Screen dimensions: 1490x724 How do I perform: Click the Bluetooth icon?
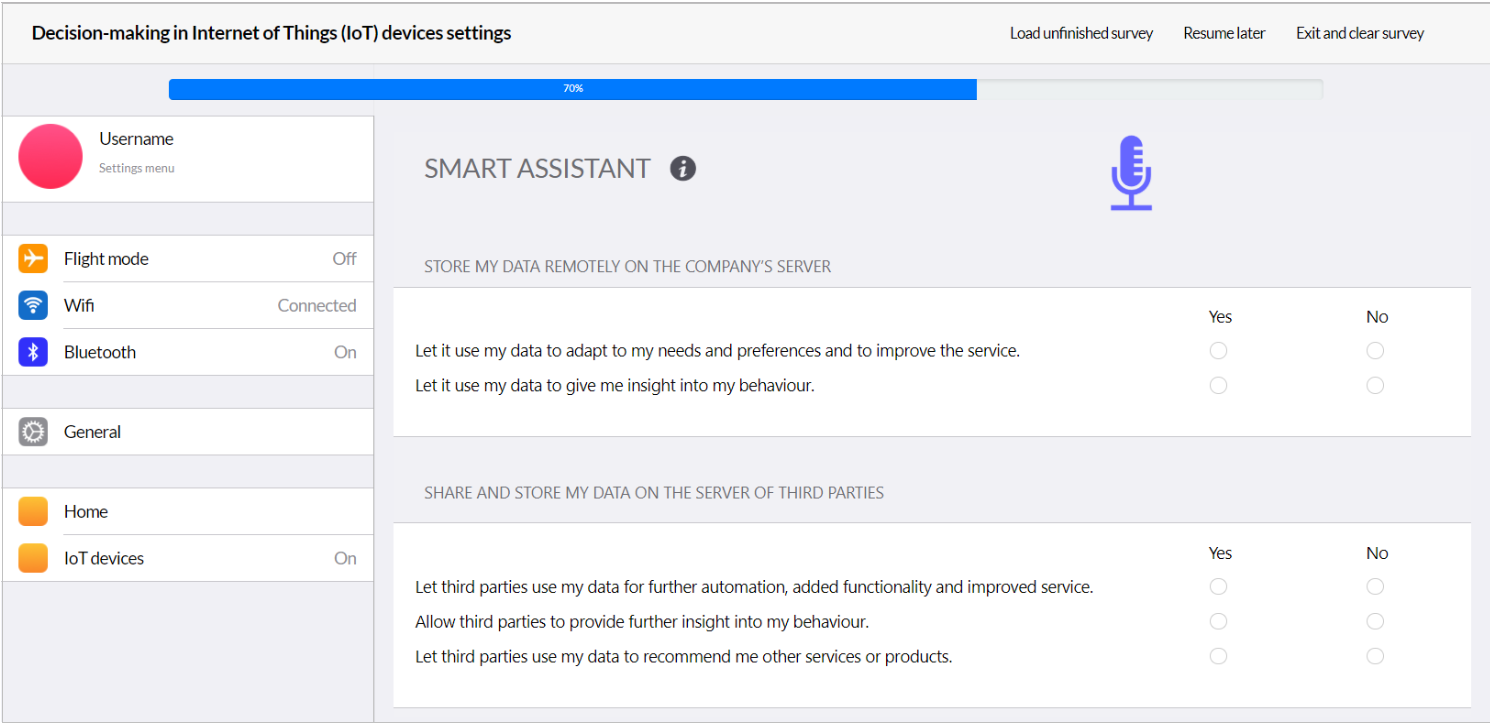pyautogui.click(x=33, y=351)
